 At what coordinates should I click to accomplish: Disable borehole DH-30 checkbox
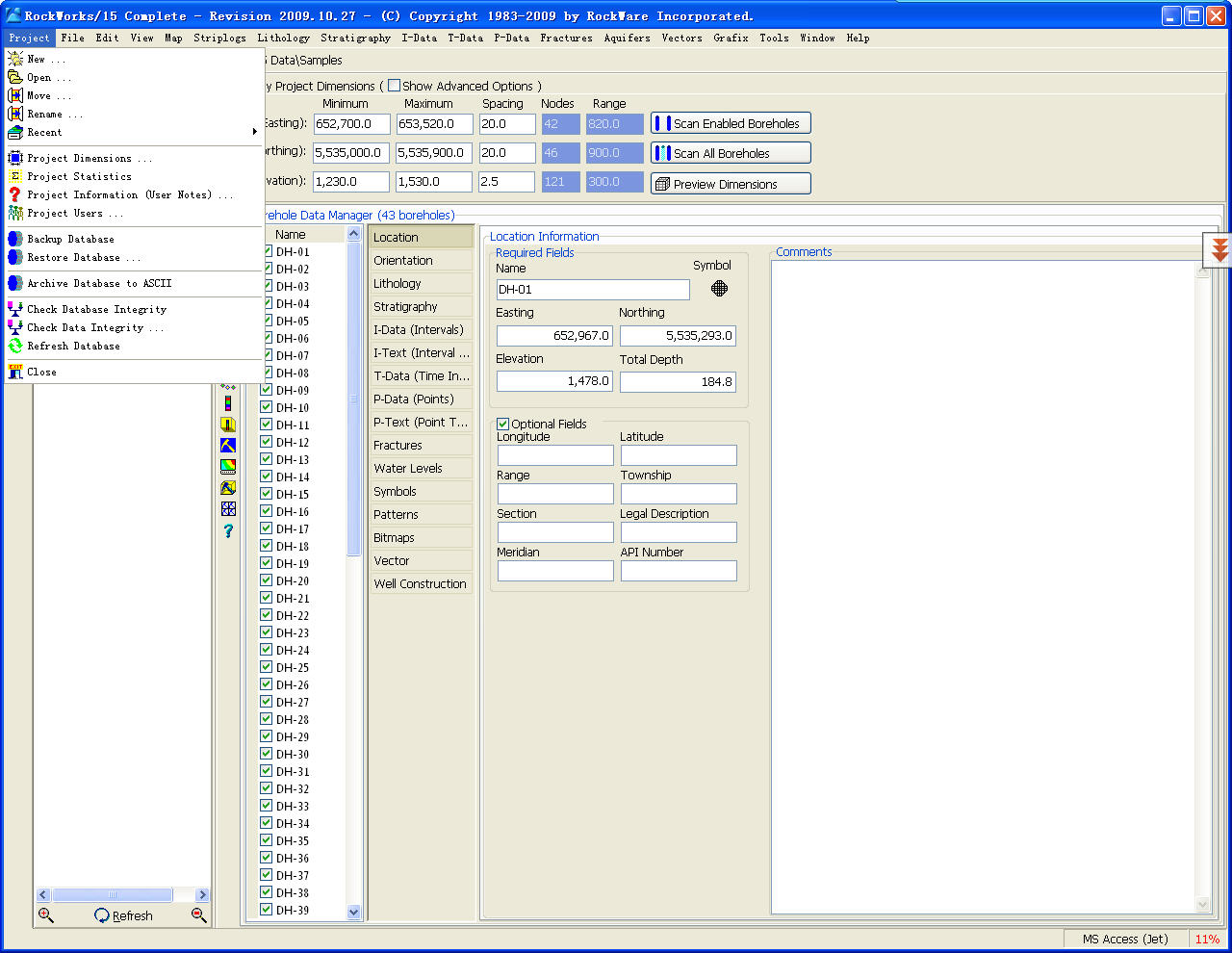click(267, 754)
